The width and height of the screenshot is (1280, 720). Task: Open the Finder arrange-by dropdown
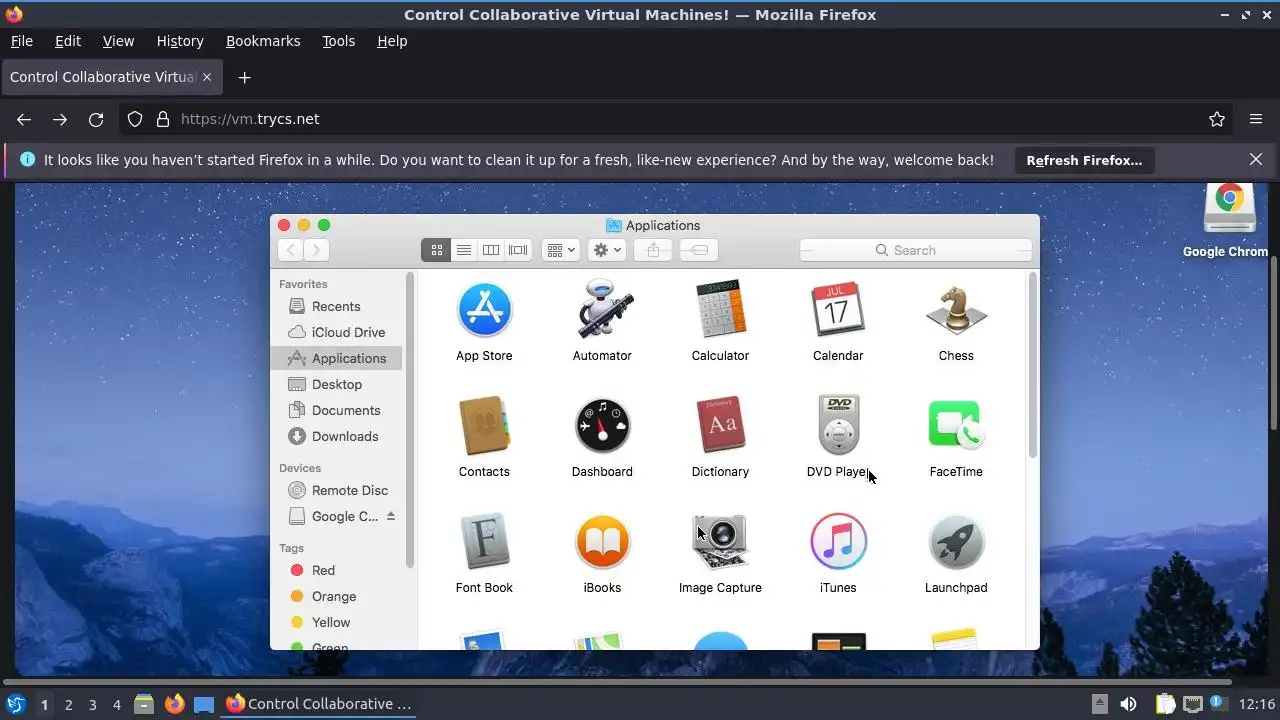click(560, 250)
